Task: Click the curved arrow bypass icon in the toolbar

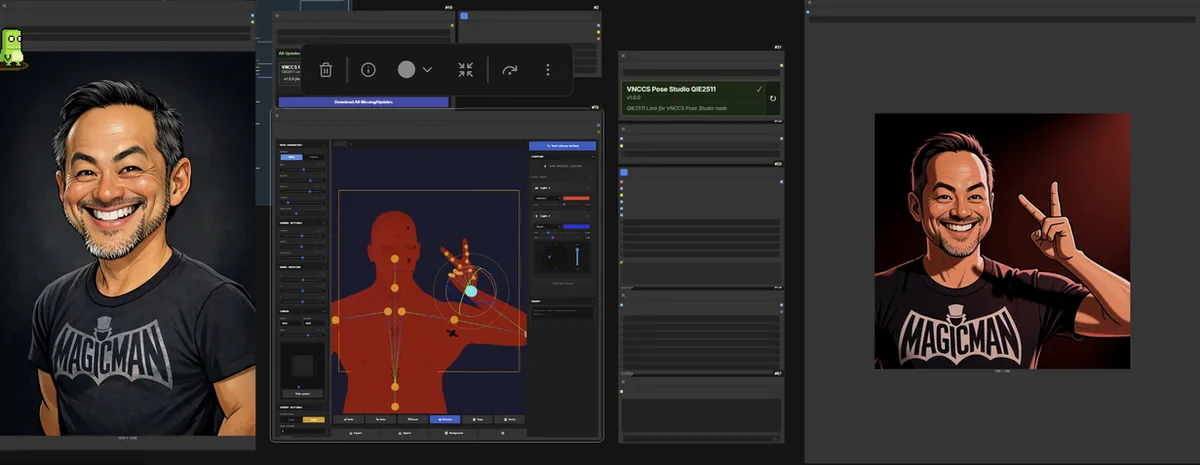Action: pyautogui.click(x=510, y=70)
